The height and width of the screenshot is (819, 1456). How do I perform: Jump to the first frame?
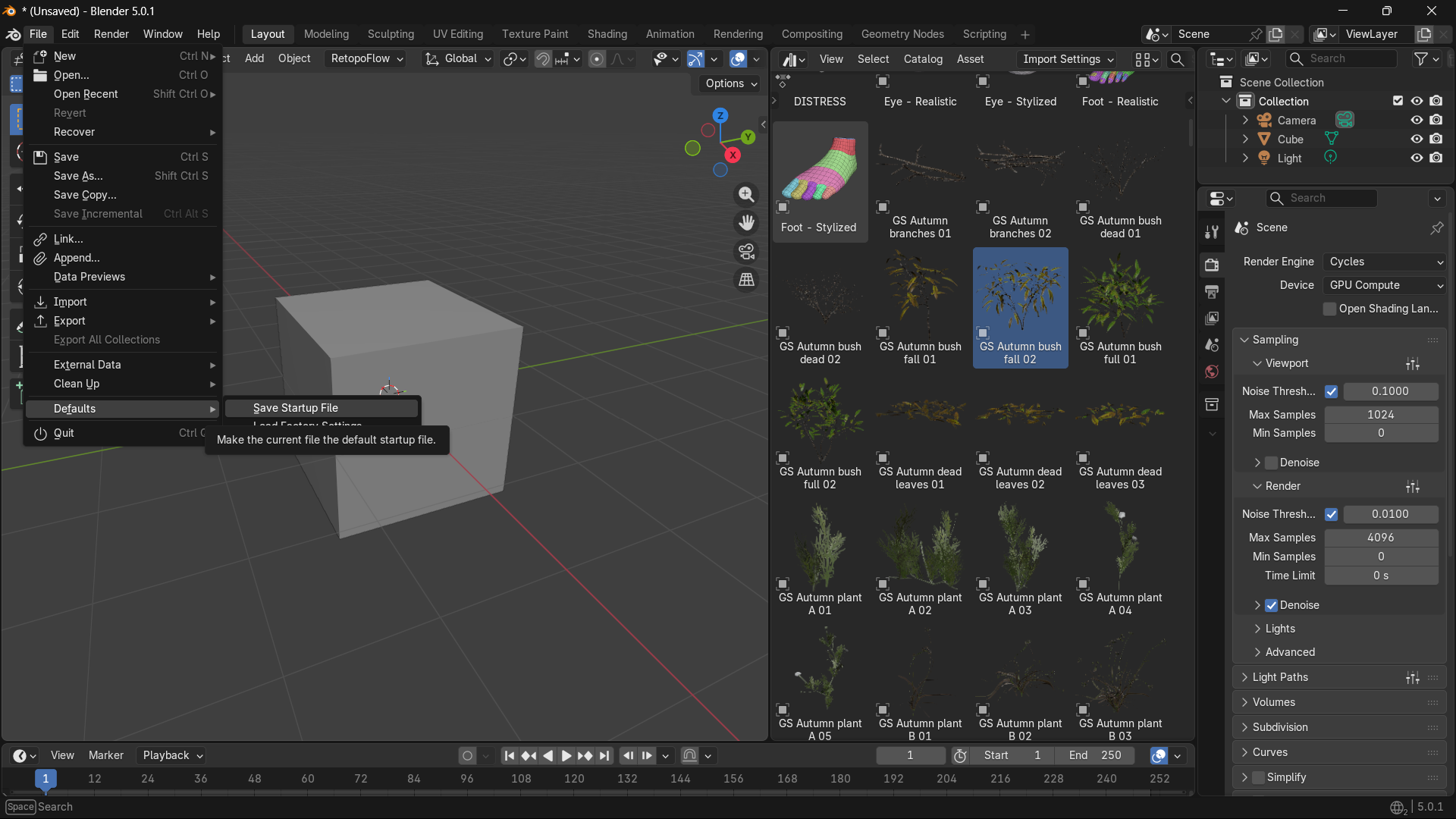pos(510,755)
